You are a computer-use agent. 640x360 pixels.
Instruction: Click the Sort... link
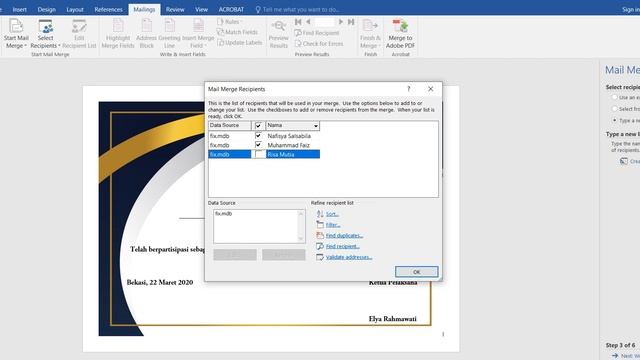pos(332,214)
